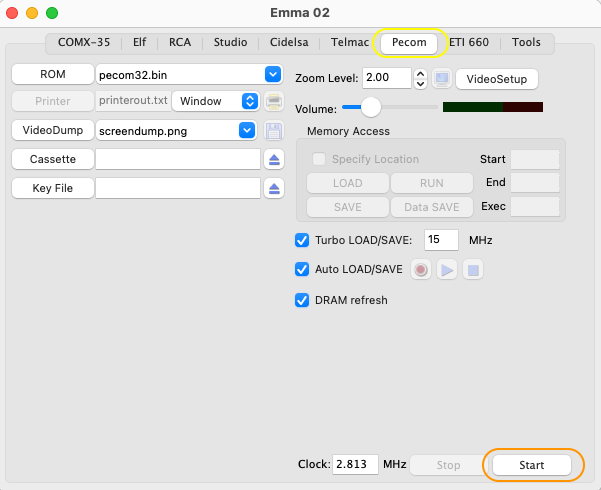Image resolution: width=601 pixels, height=490 pixels.
Task: Open the ROM file dropdown arrow
Action: (273, 74)
